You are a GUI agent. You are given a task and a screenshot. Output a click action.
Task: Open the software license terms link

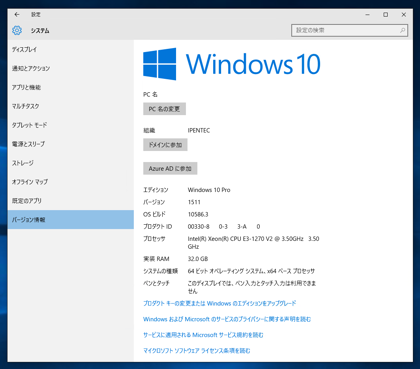[197, 351]
